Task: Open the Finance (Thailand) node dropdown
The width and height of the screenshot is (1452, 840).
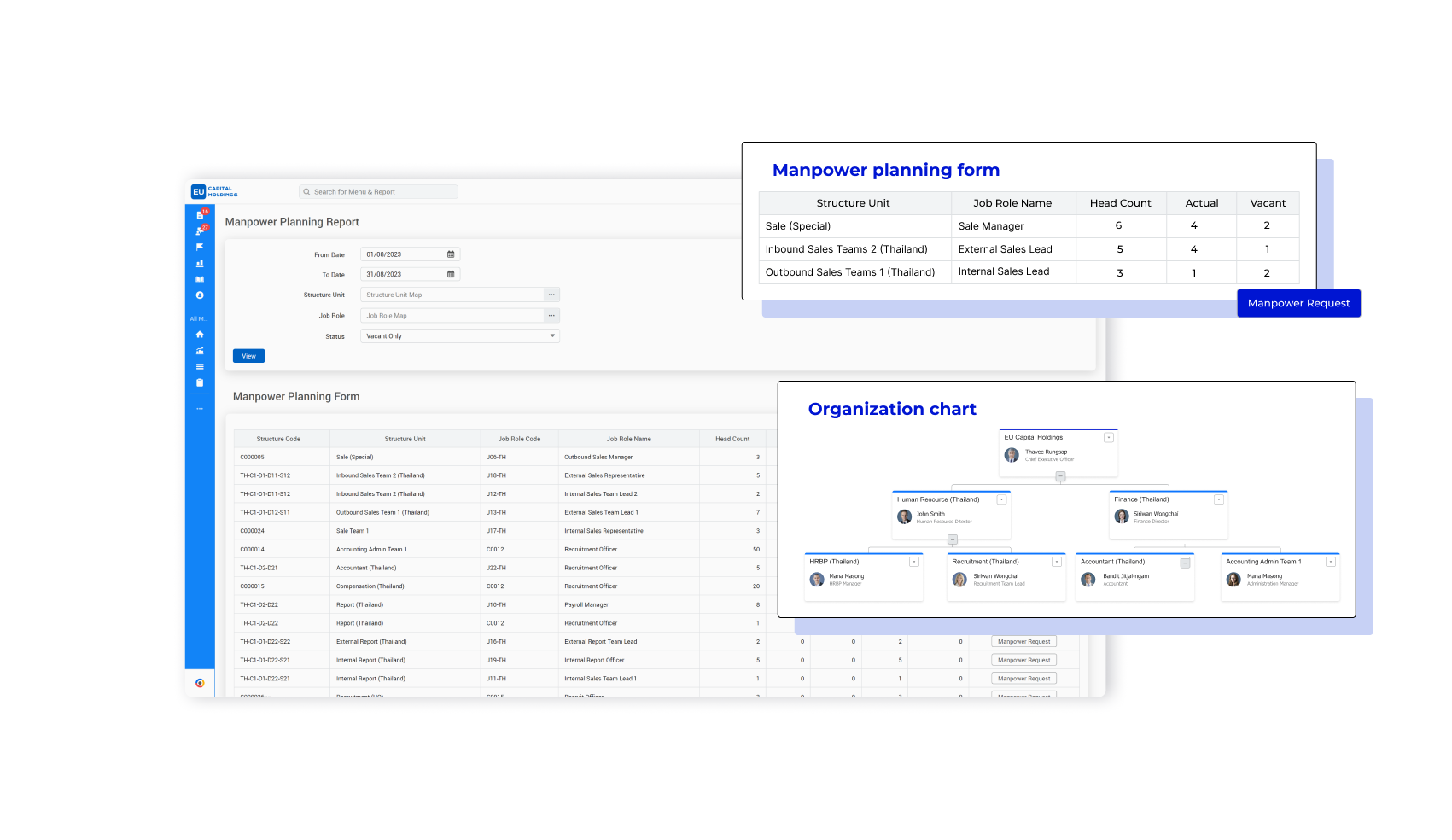Action: (1219, 499)
